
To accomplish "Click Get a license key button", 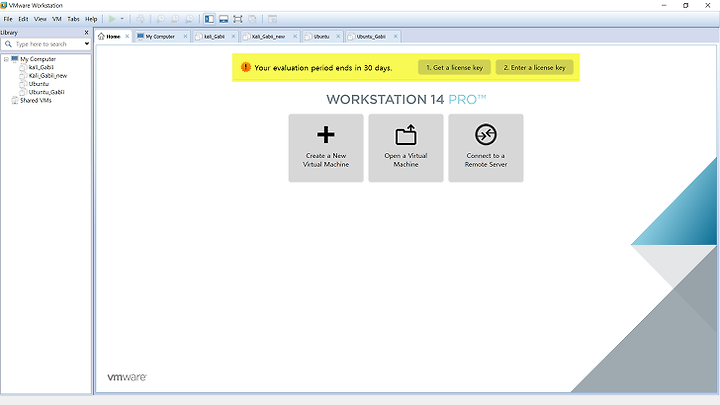I will pyautogui.click(x=454, y=68).
